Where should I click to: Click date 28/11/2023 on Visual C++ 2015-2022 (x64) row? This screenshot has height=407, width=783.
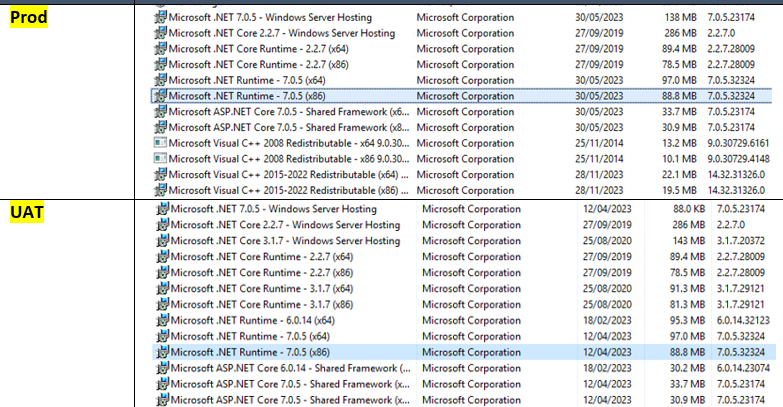(x=599, y=175)
